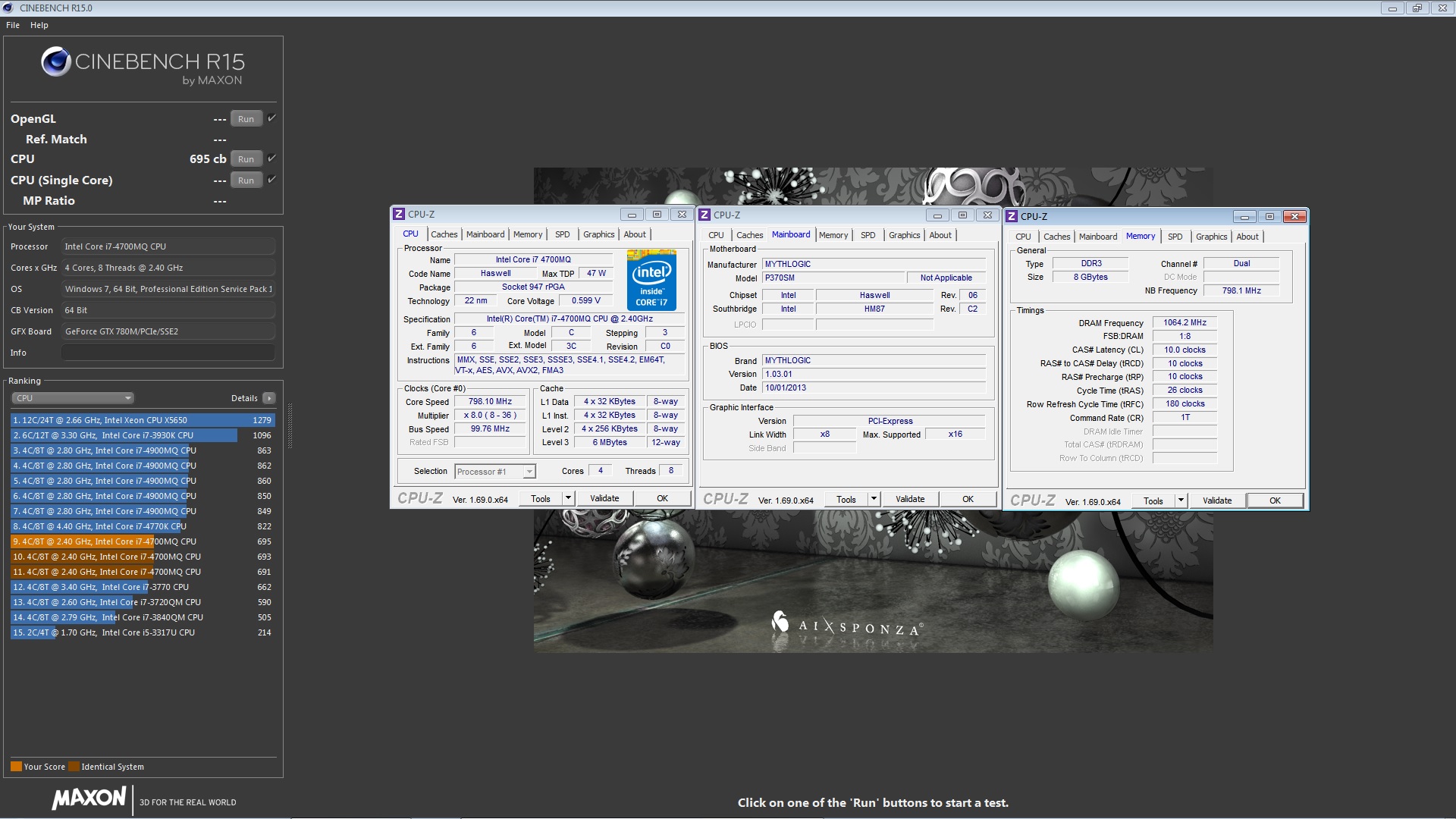Click Validate in Memory CPU-Z window
Viewport: 1456px width, 819px height.
pyautogui.click(x=1217, y=500)
